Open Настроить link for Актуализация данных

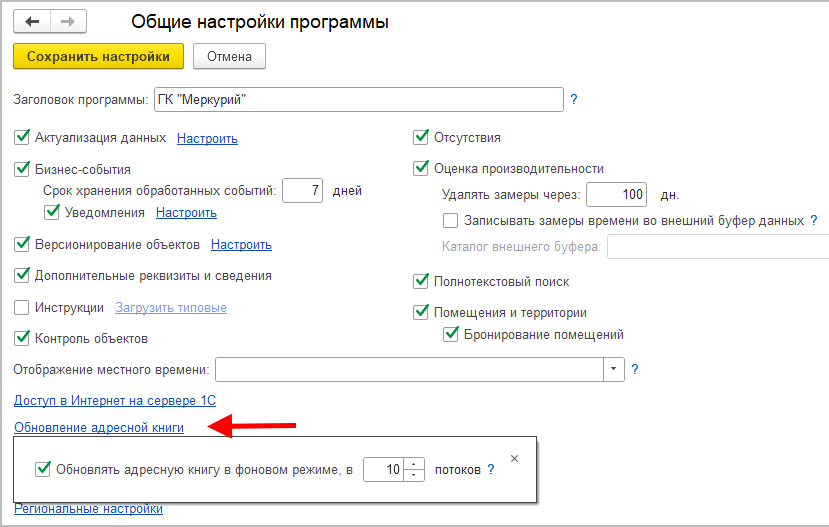click(207, 138)
